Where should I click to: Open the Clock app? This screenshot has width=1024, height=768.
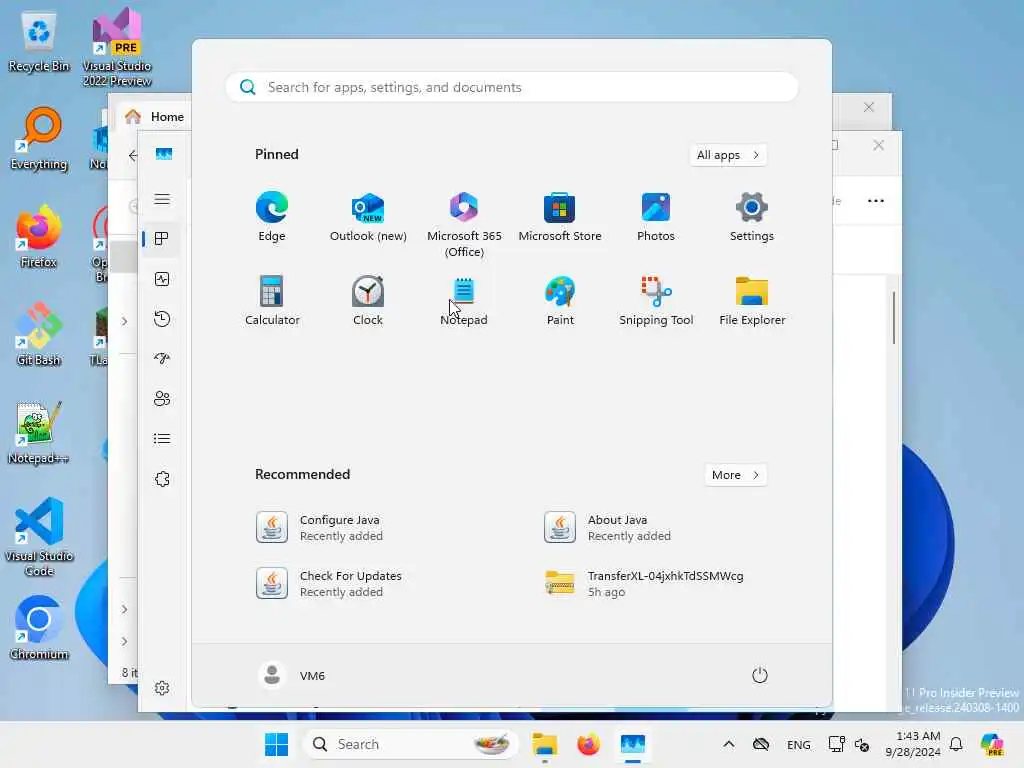point(368,300)
